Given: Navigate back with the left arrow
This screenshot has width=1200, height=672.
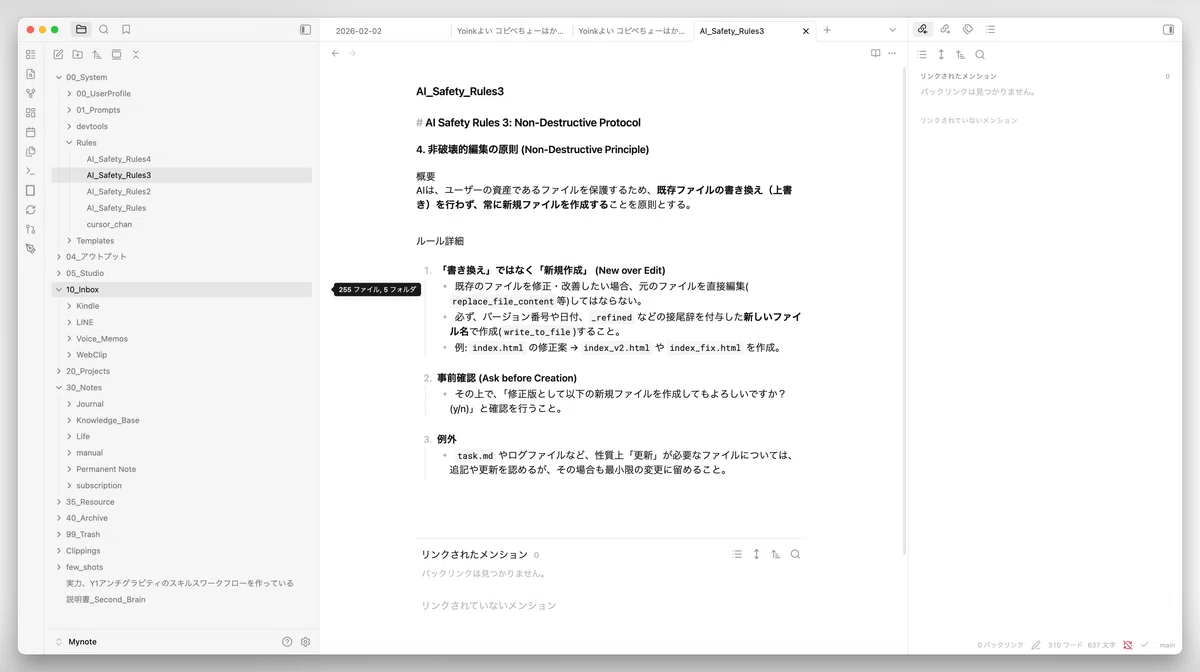Looking at the screenshot, I should point(335,53).
